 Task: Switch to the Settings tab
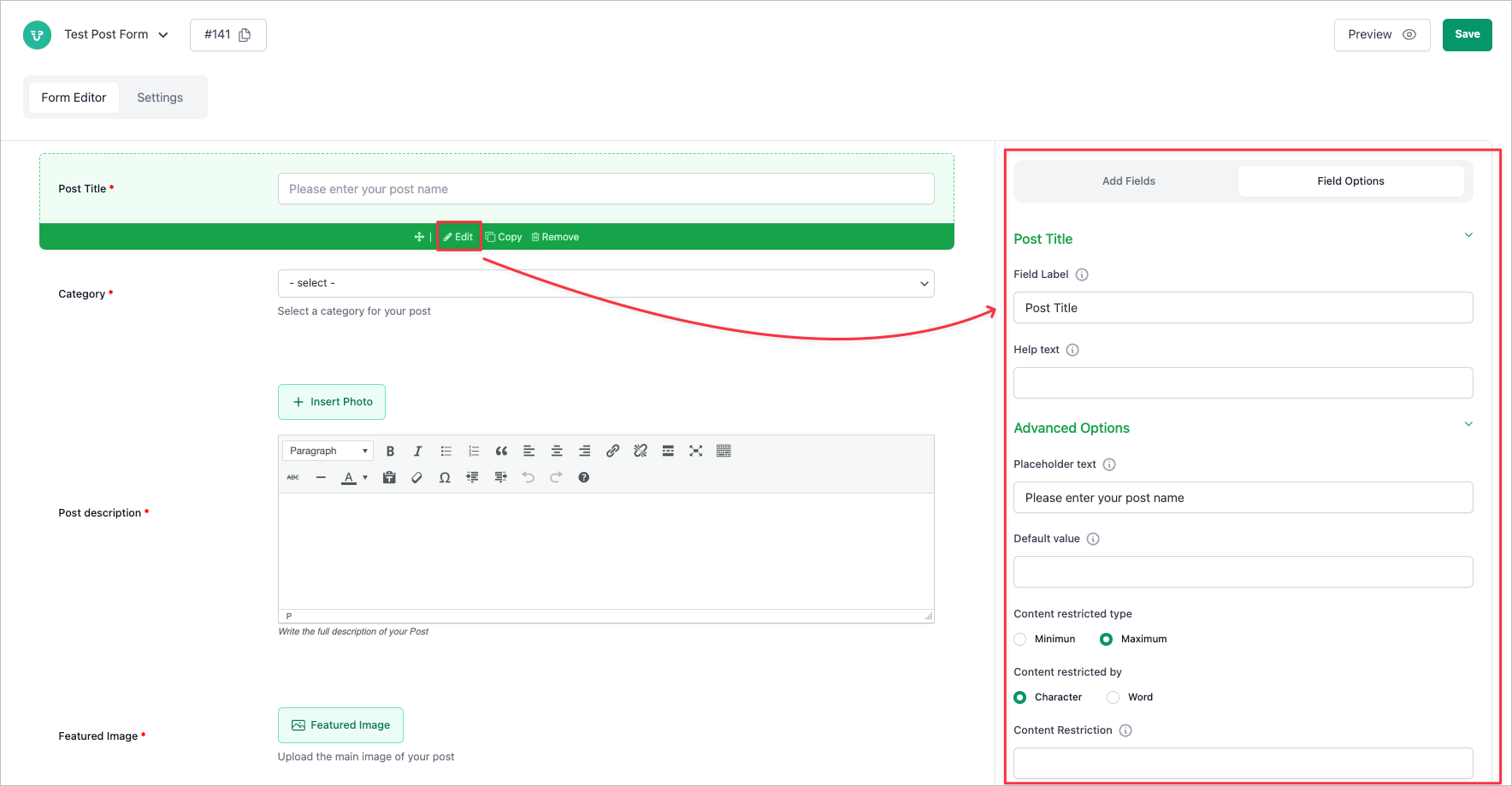click(160, 97)
